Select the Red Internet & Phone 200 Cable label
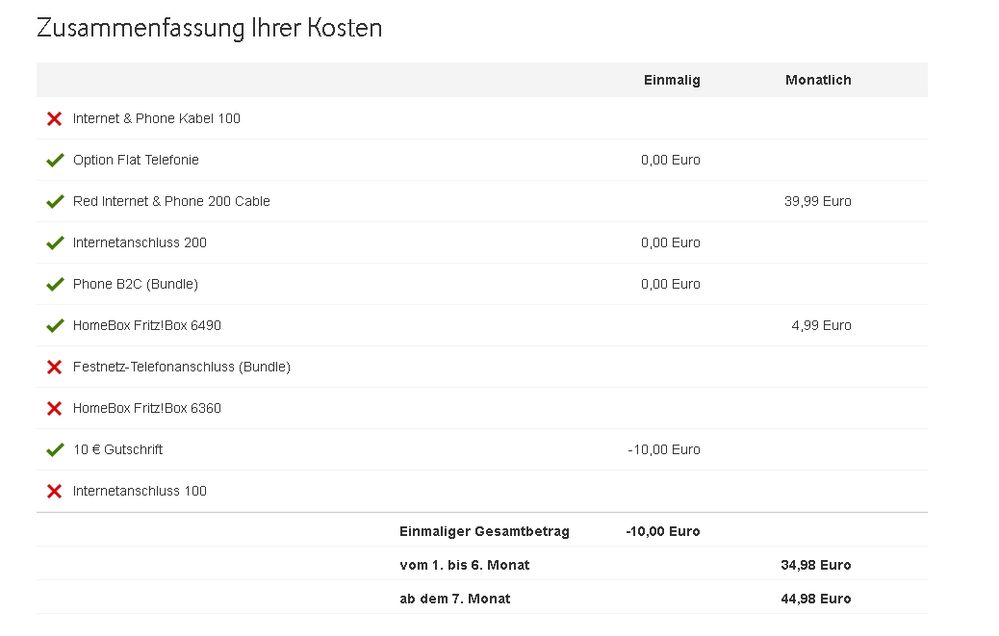This screenshot has height=636, width=999. tap(171, 202)
